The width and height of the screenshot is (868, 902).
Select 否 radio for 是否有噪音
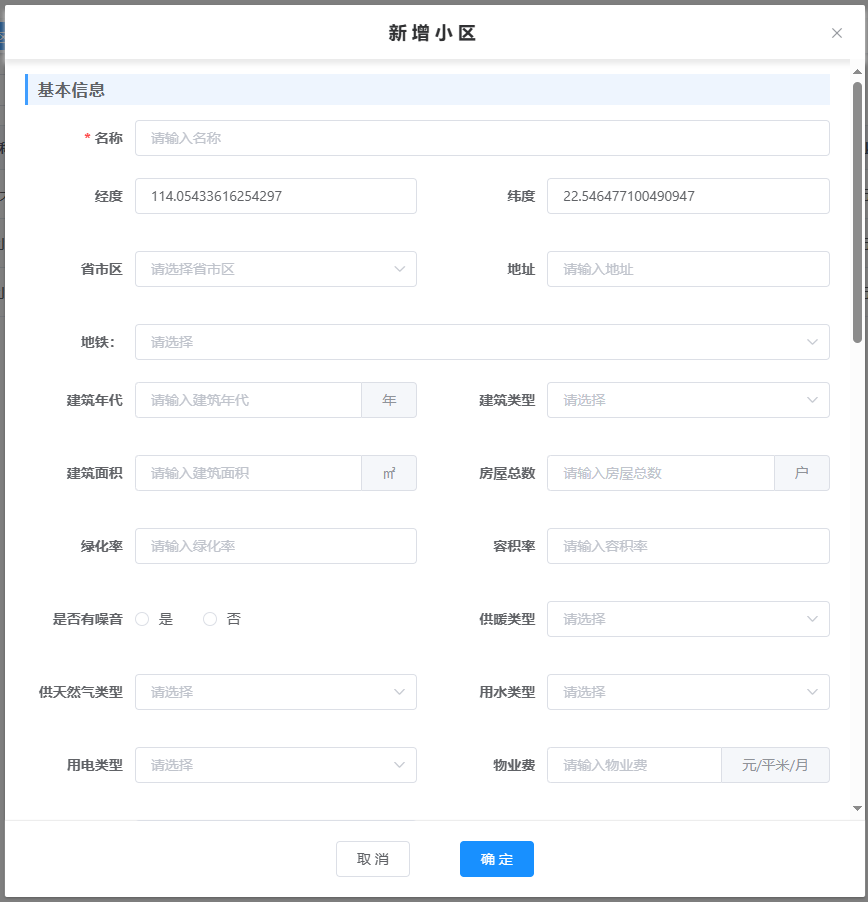click(210, 619)
